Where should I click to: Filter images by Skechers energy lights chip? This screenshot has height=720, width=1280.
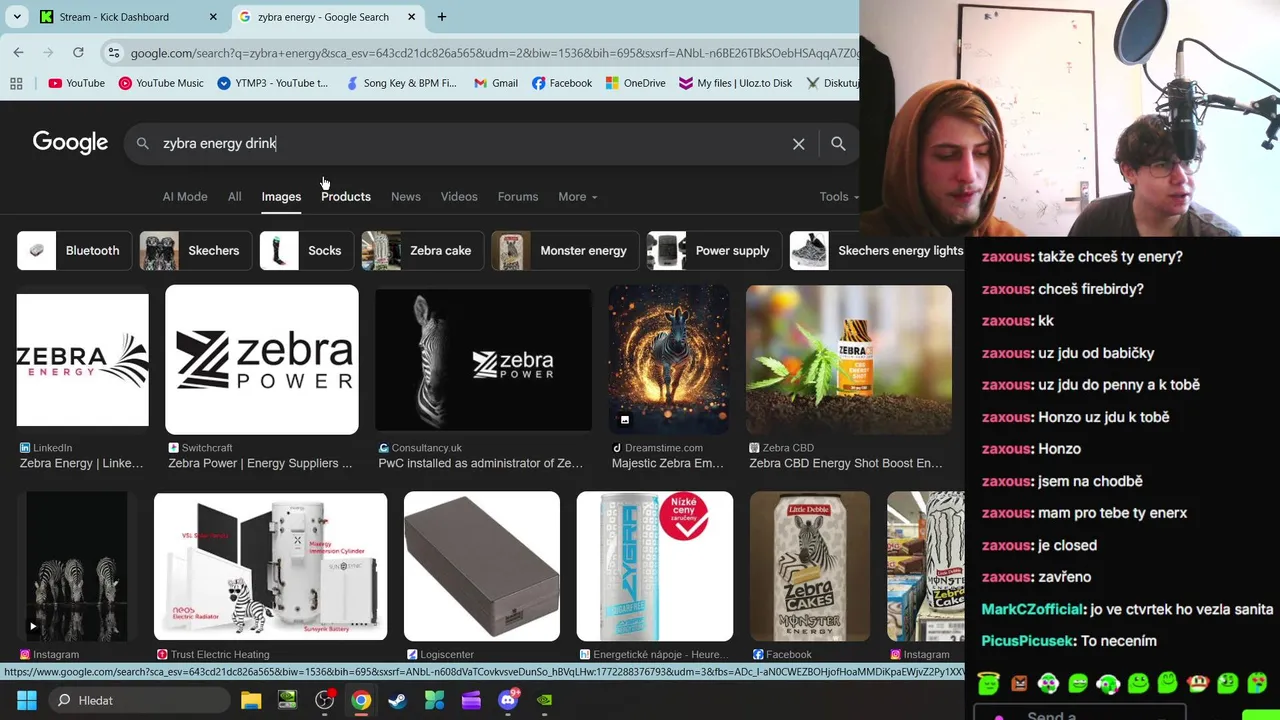click(877, 251)
